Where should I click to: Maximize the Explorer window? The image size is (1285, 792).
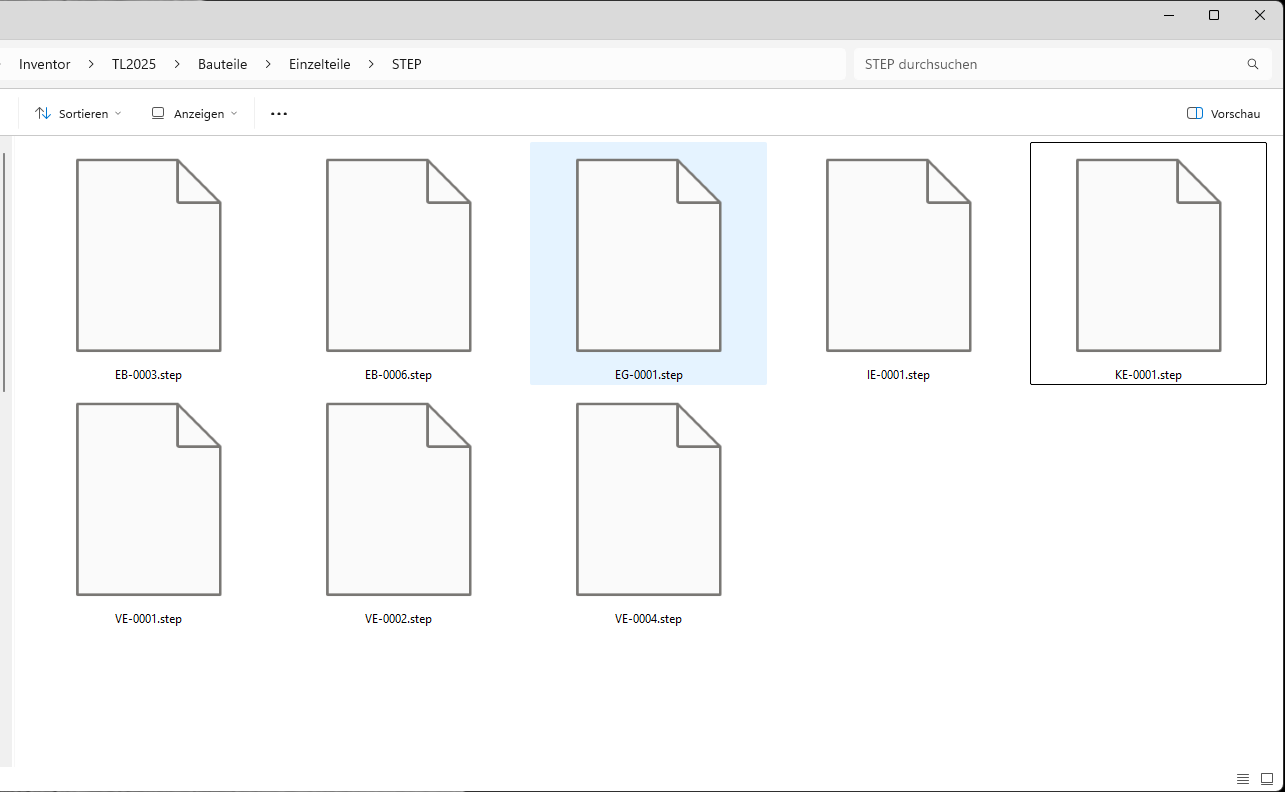click(x=1214, y=15)
